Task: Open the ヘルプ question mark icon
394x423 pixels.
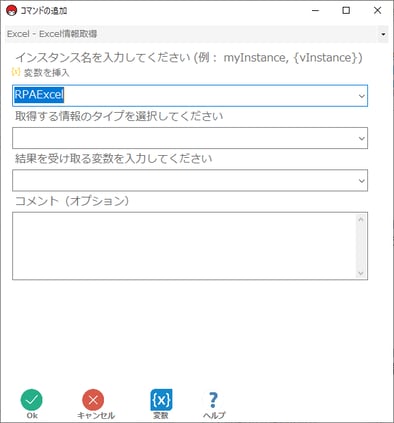Action: coord(213,399)
